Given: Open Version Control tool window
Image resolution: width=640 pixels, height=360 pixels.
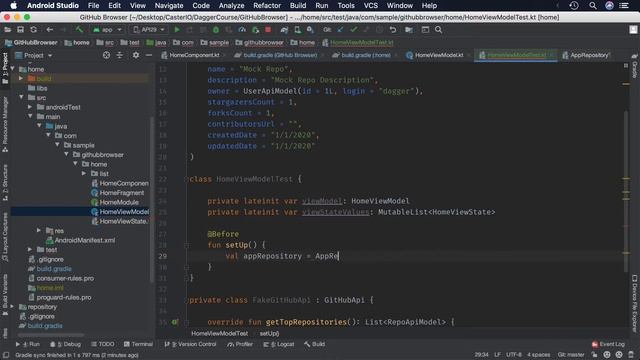Looking at the screenshot, I should coord(190,344).
